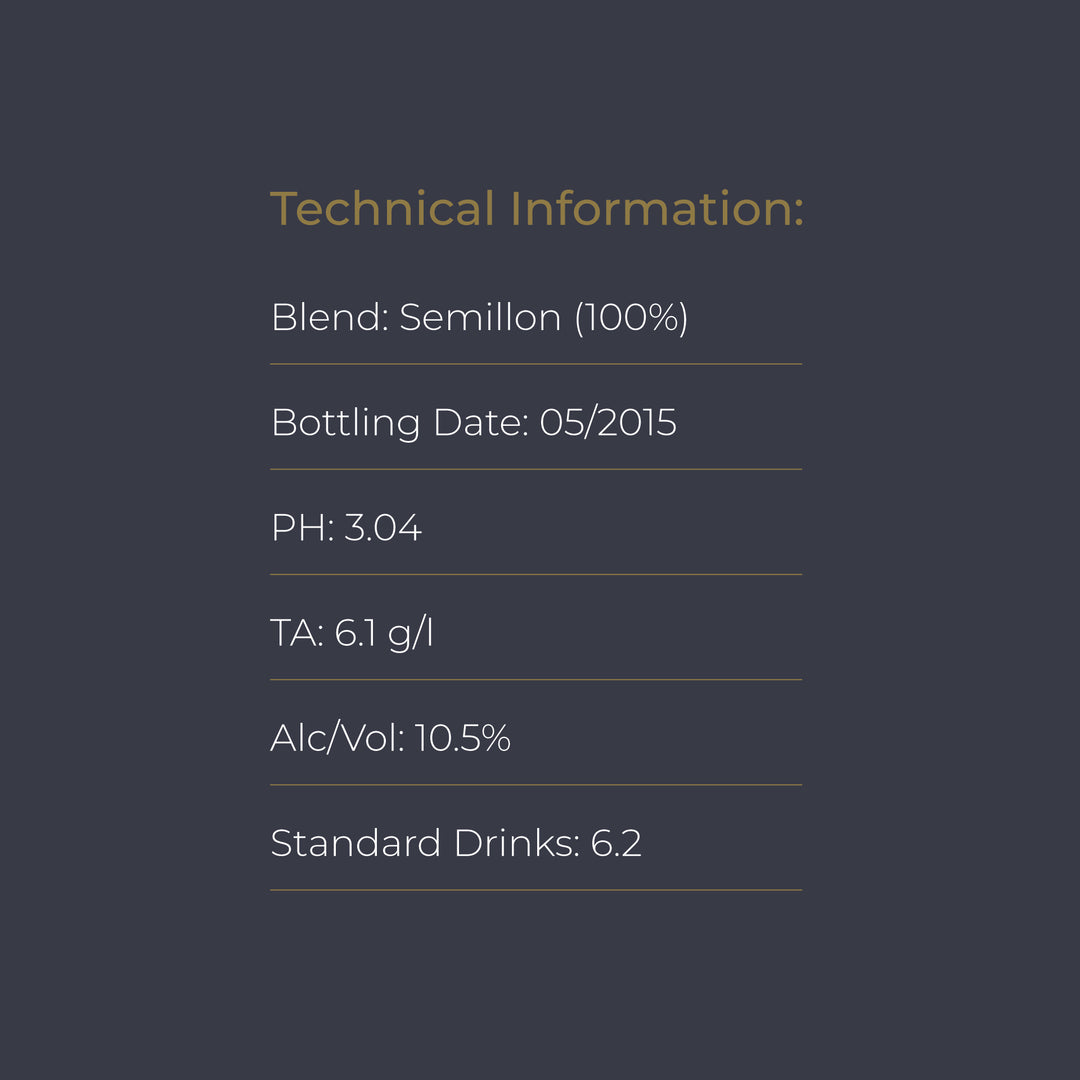The image size is (1080, 1080).
Task: Click the TA label
Action: click(x=296, y=633)
